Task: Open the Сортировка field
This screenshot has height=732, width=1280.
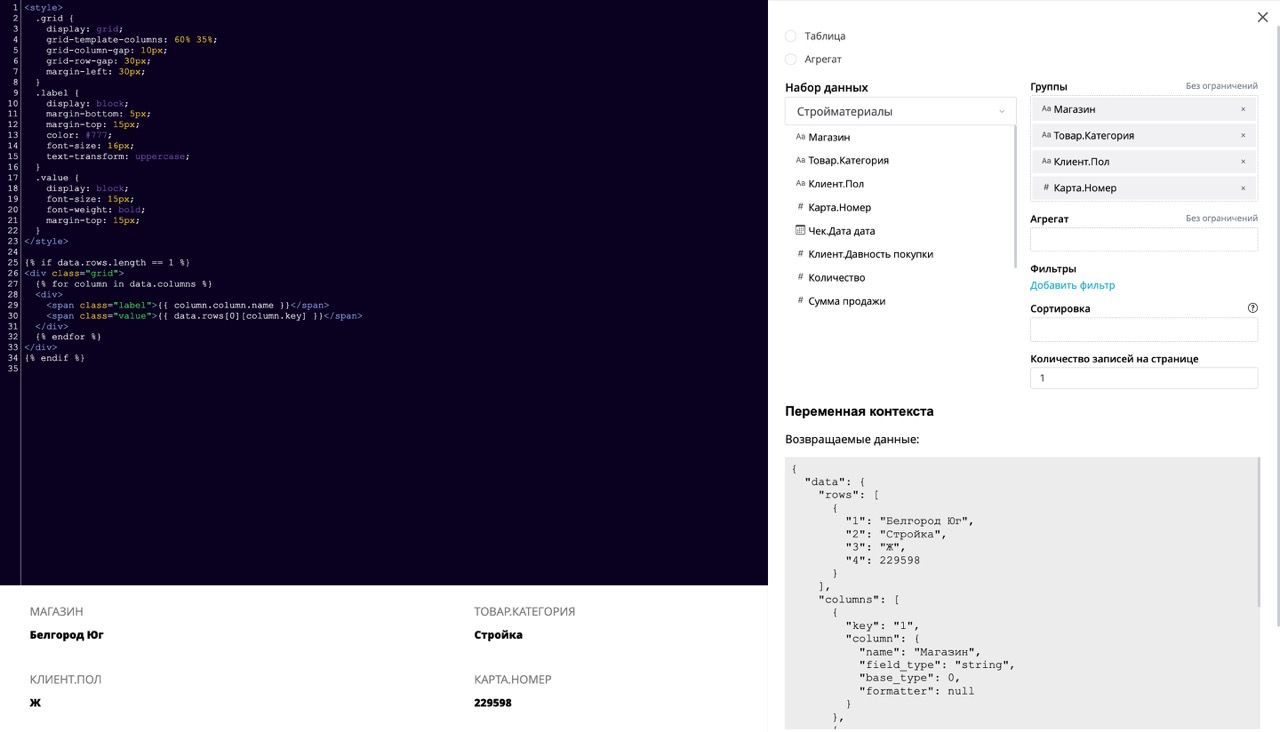Action: [x=1143, y=330]
